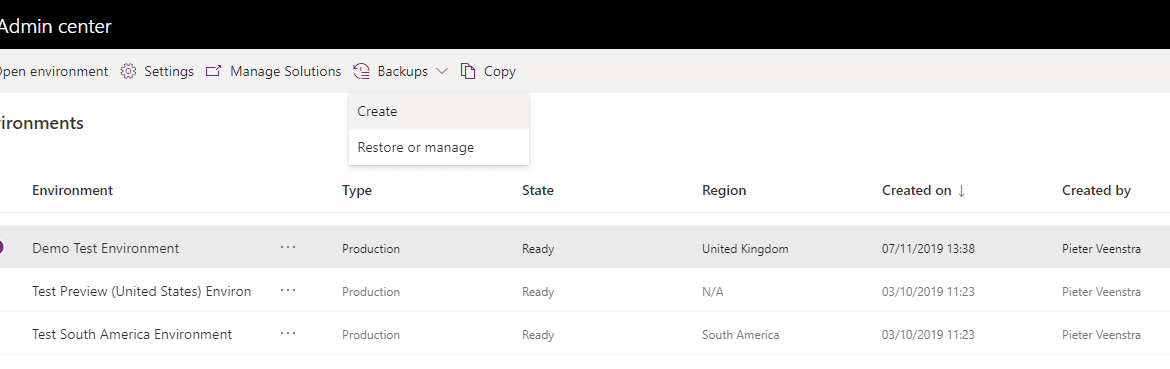Sort by the Region column header

(724, 190)
